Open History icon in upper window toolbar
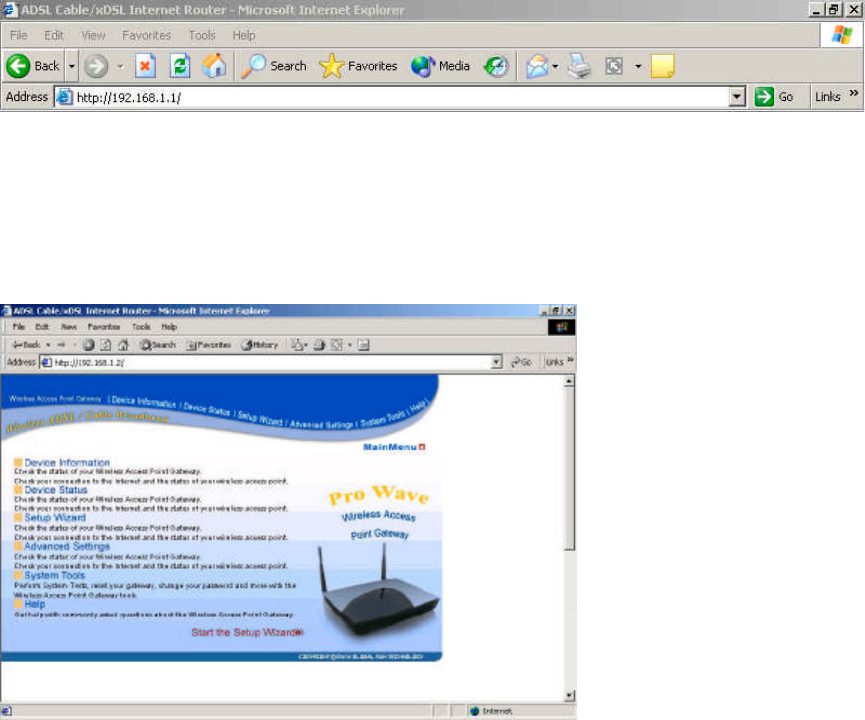This screenshot has width=865, height=720. (496, 66)
